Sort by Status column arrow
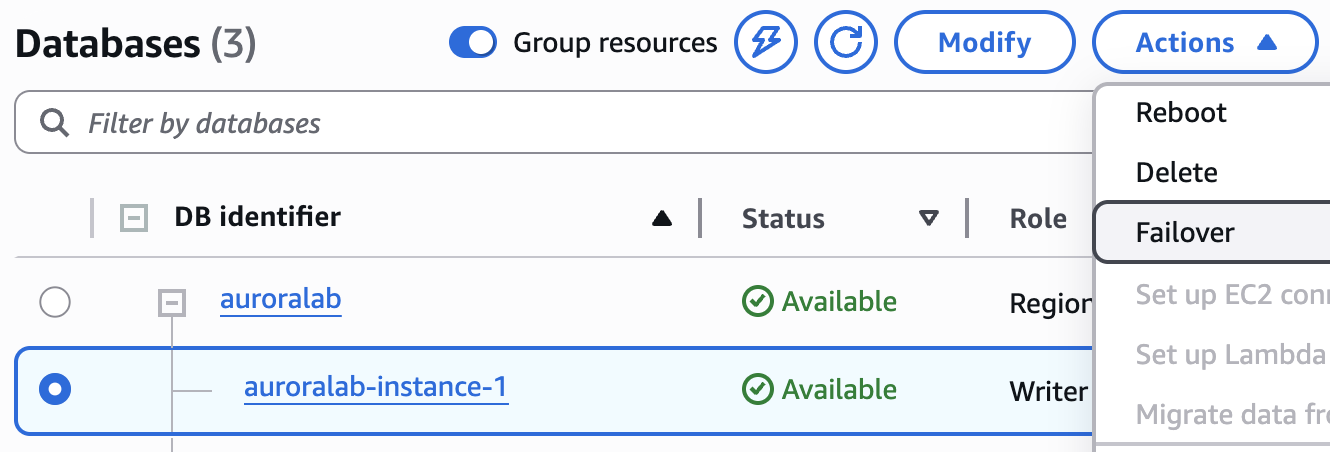The image size is (1330, 452). pyautogui.click(x=929, y=219)
